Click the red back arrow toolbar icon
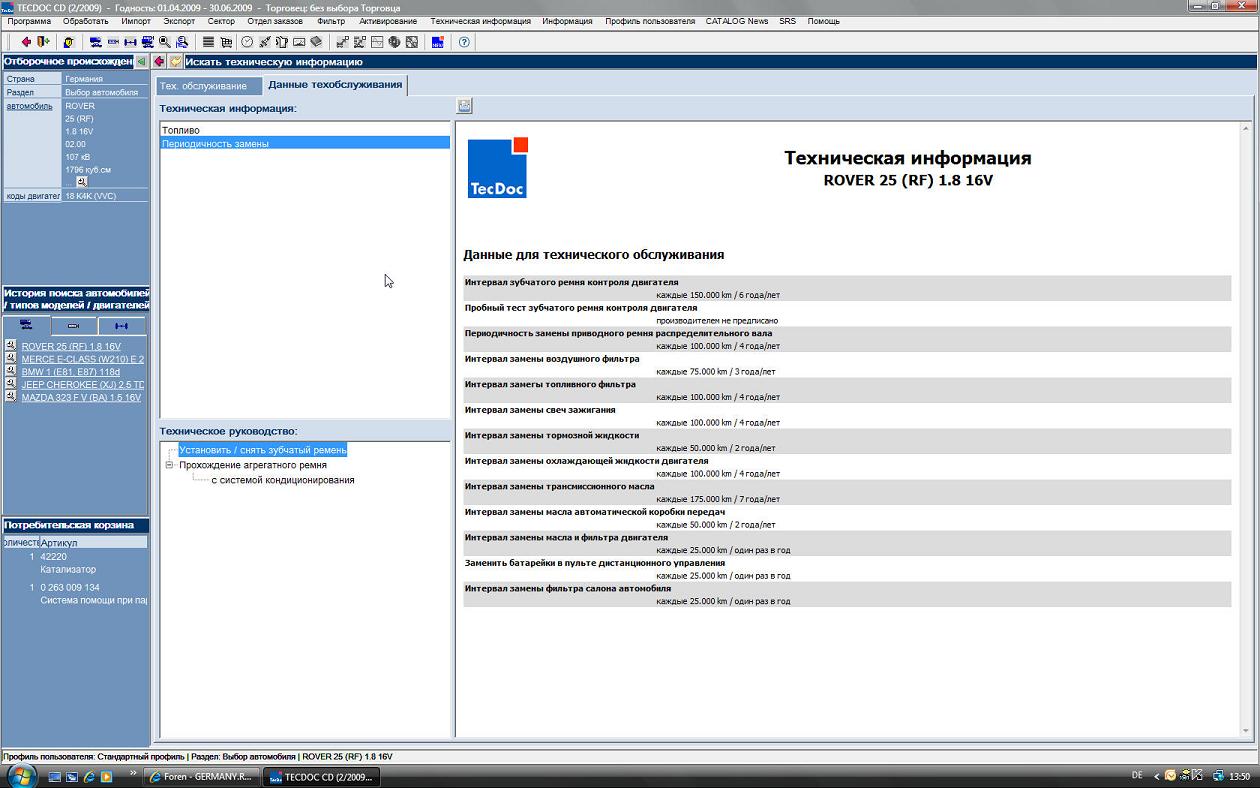 tap(26, 42)
